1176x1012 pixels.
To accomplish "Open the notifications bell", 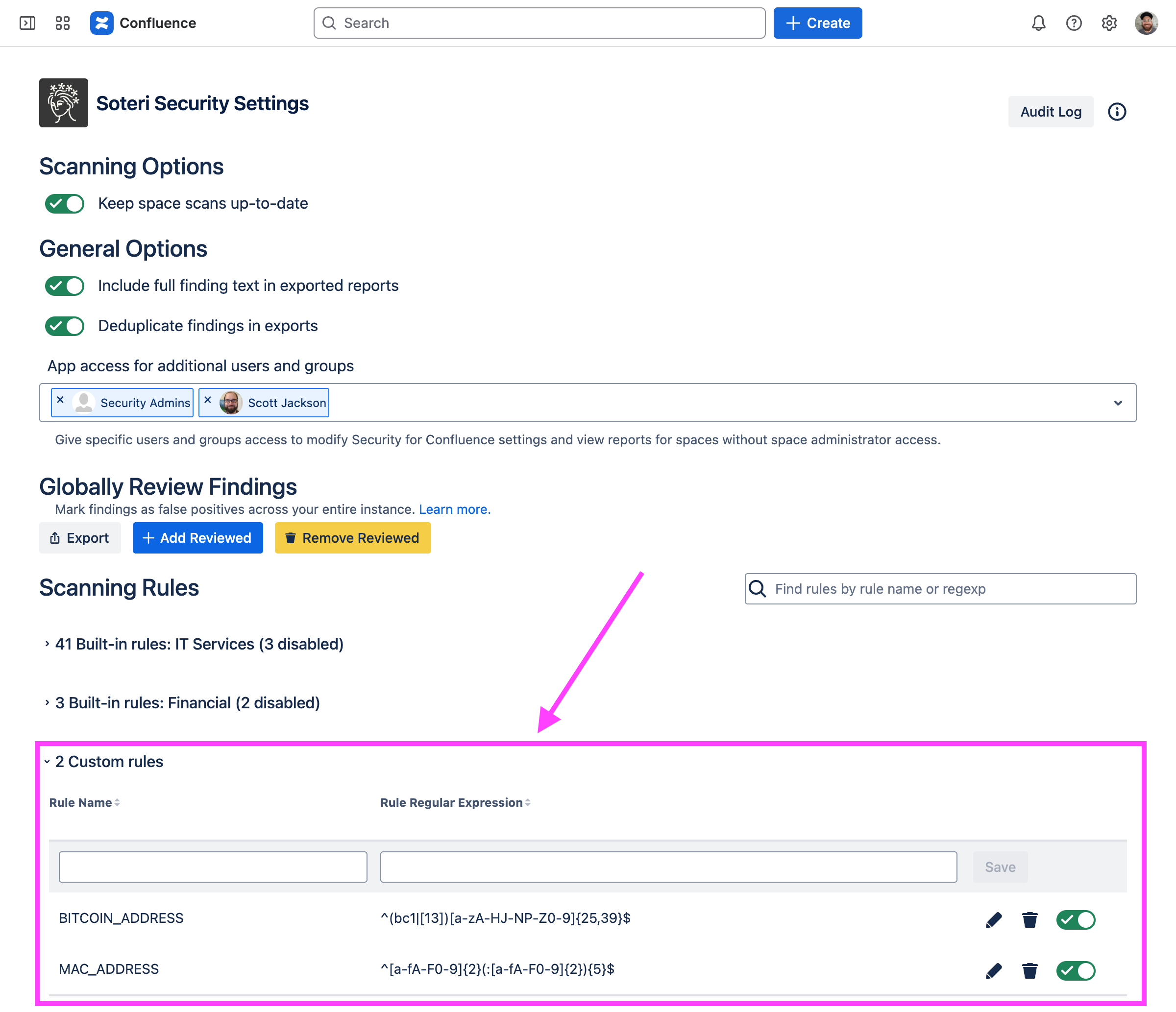I will click(x=1038, y=23).
